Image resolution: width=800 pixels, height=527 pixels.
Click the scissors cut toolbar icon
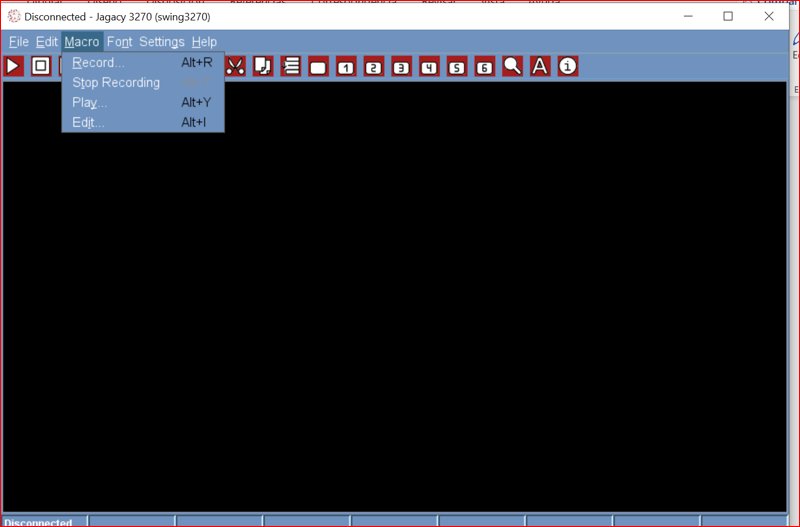coord(235,66)
